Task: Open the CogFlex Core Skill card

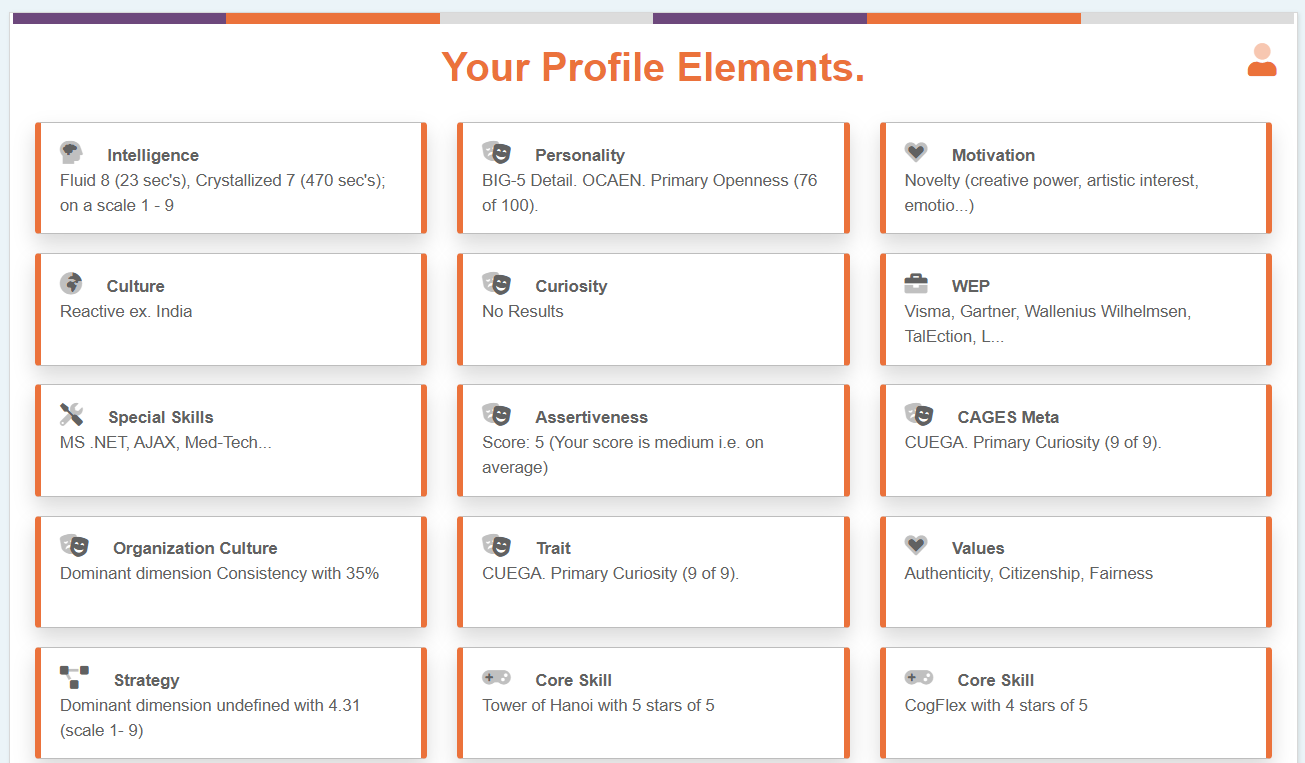Action: (1075, 702)
